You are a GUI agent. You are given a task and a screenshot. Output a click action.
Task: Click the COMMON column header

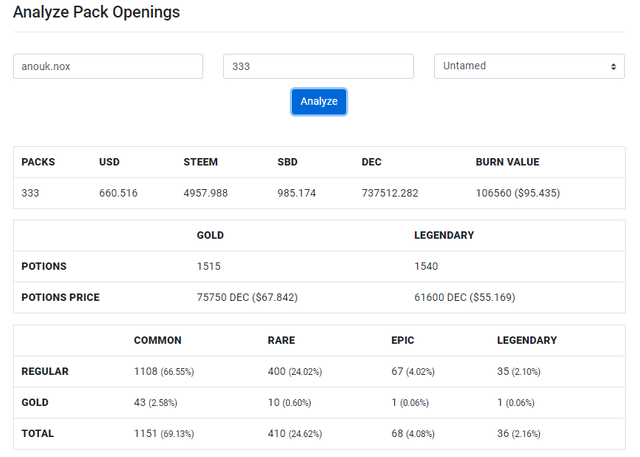[x=158, y=340]
